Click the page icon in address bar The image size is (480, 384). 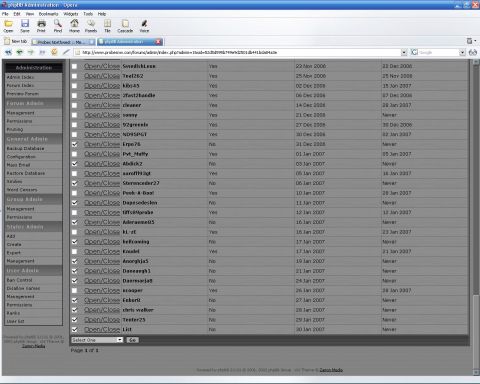pyautogui.click(x=78, y=52)
